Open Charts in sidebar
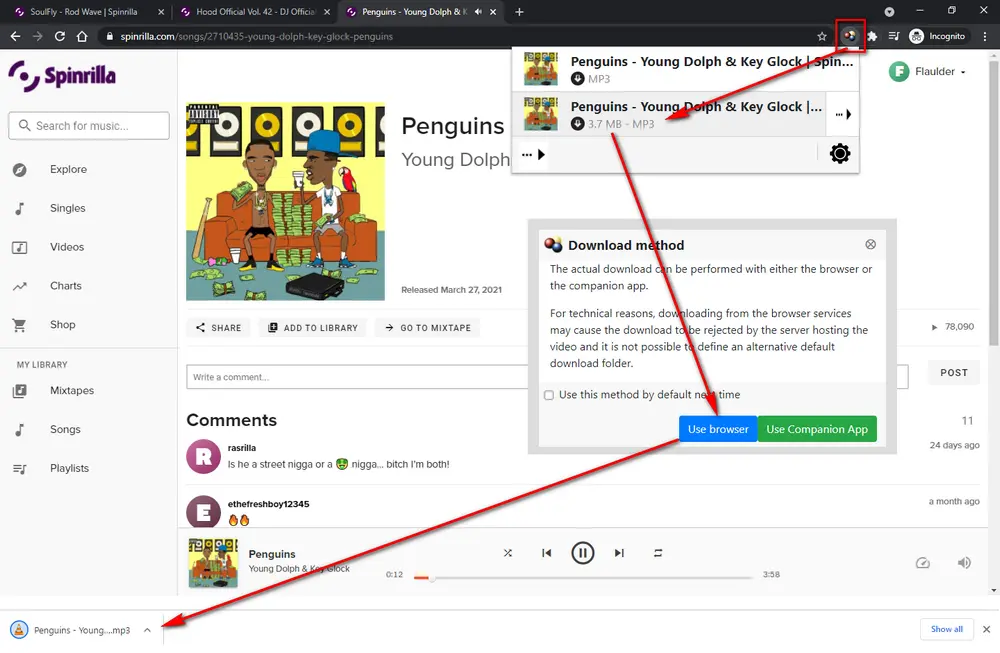Image resolution: width=1000 pixels, height=653 pixels. [x=66, y=286]
